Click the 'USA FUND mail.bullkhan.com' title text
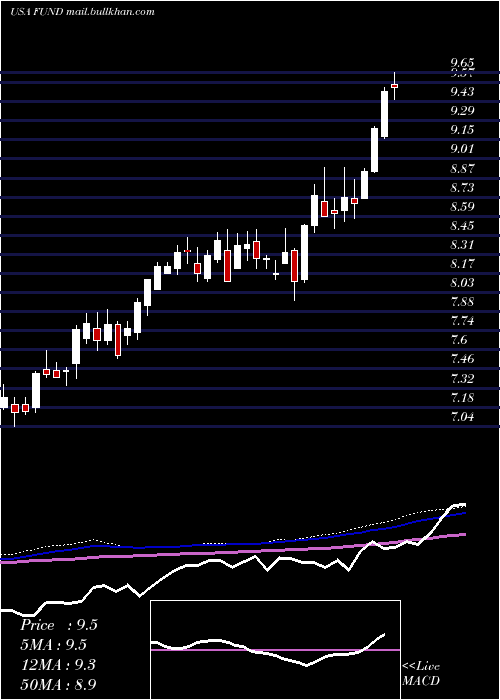Screen dimensions: 500x700 [82, 12]
